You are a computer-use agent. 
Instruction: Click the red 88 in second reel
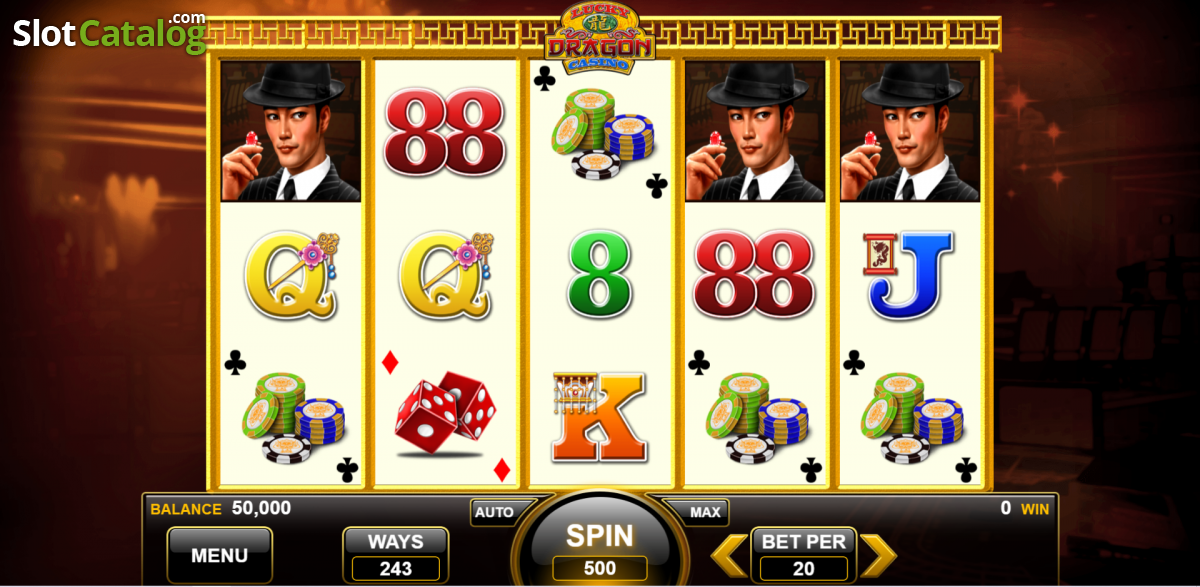tap(446, 132)
